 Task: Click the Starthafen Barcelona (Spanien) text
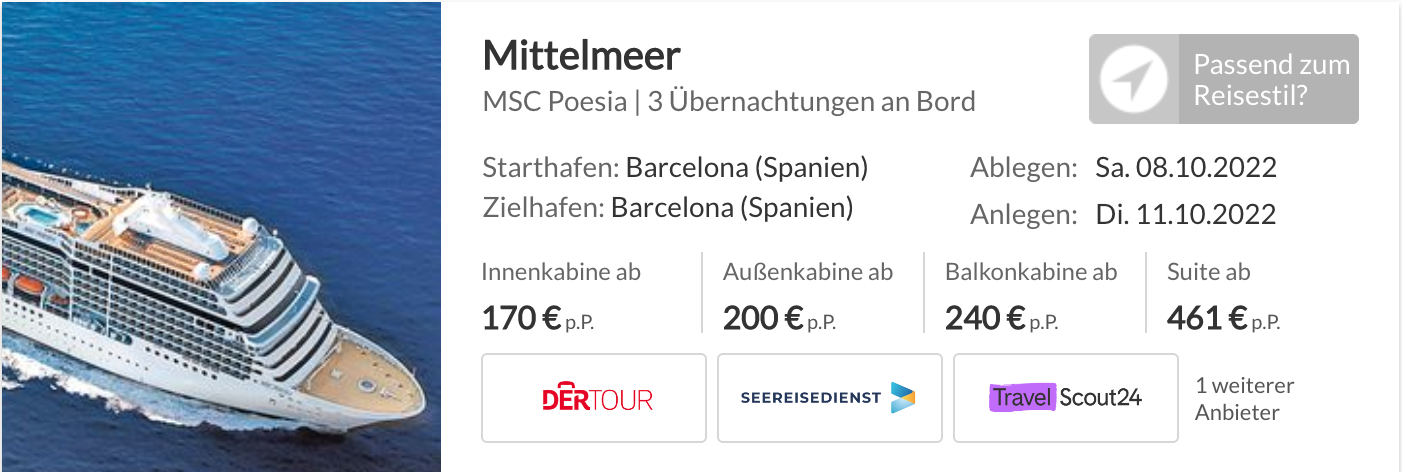(675, 167)
